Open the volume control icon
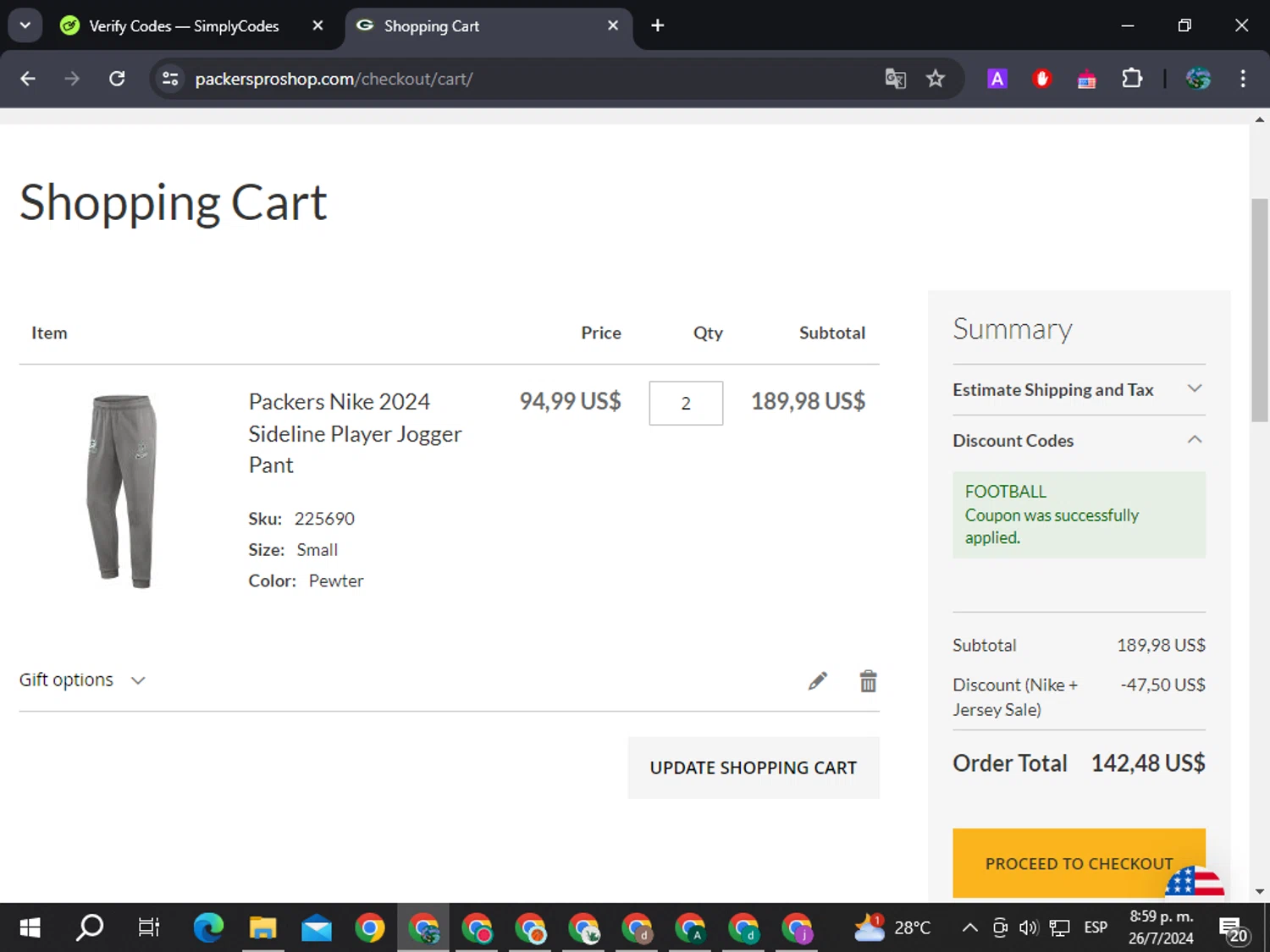 click(x=1029, y=927)
